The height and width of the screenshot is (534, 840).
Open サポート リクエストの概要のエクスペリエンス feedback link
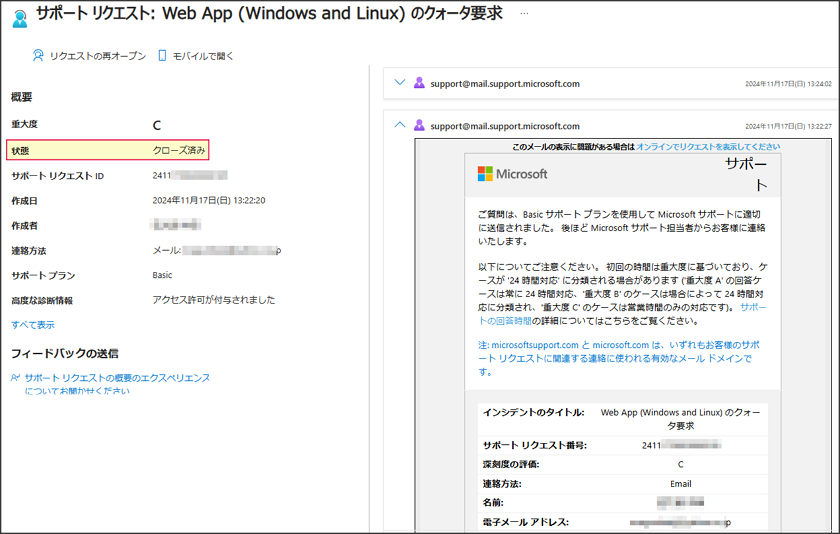point(117,384)
